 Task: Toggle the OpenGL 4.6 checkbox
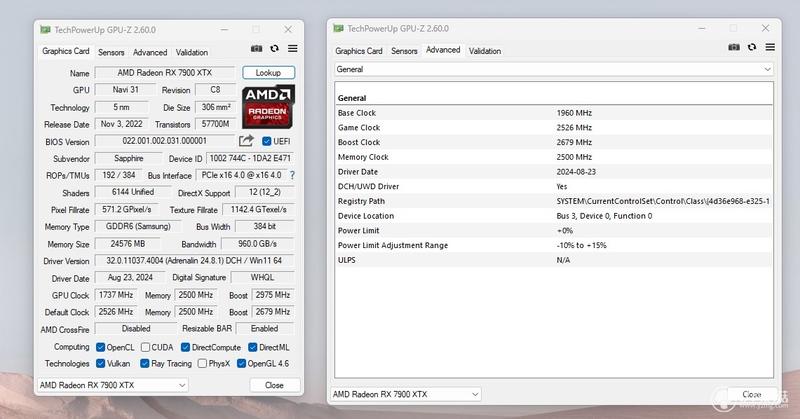241,363
